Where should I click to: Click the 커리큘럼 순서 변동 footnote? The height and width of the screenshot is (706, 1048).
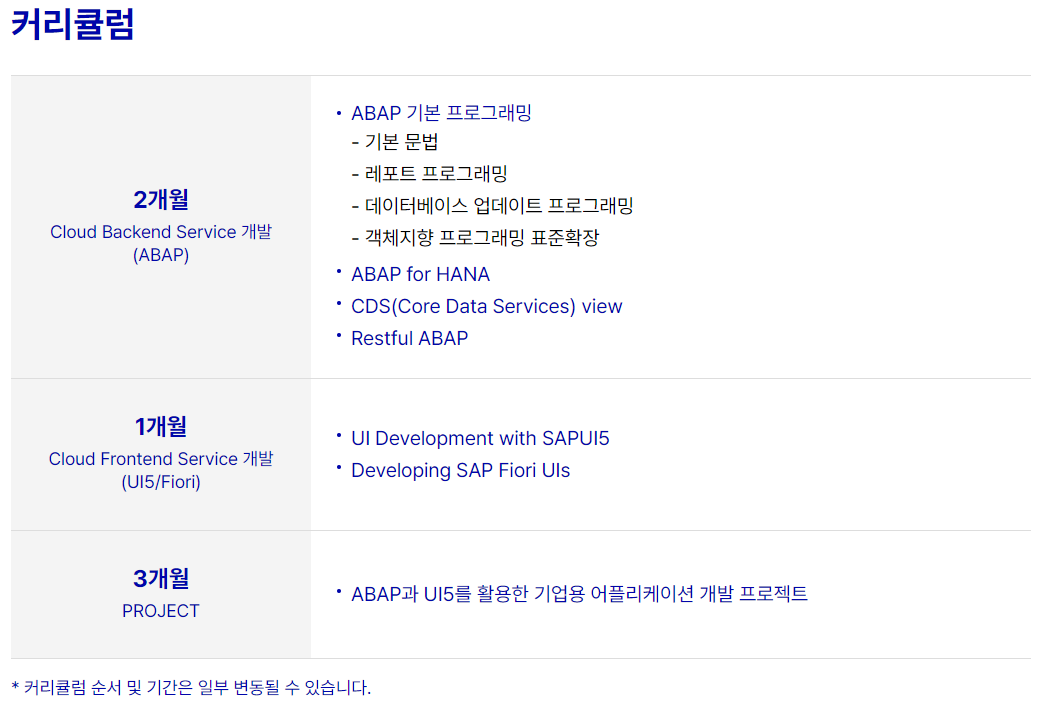pos(191,687)
